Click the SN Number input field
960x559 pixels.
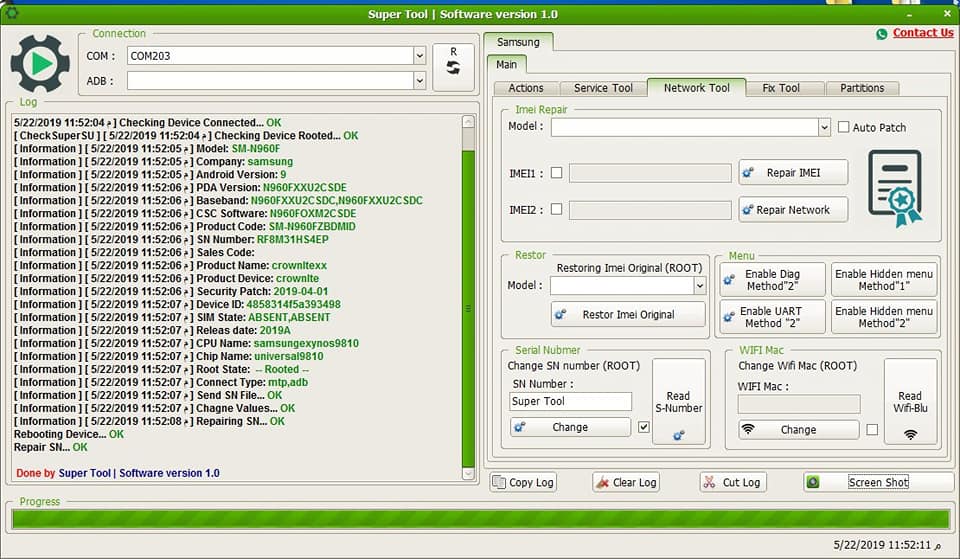(570, 402)
